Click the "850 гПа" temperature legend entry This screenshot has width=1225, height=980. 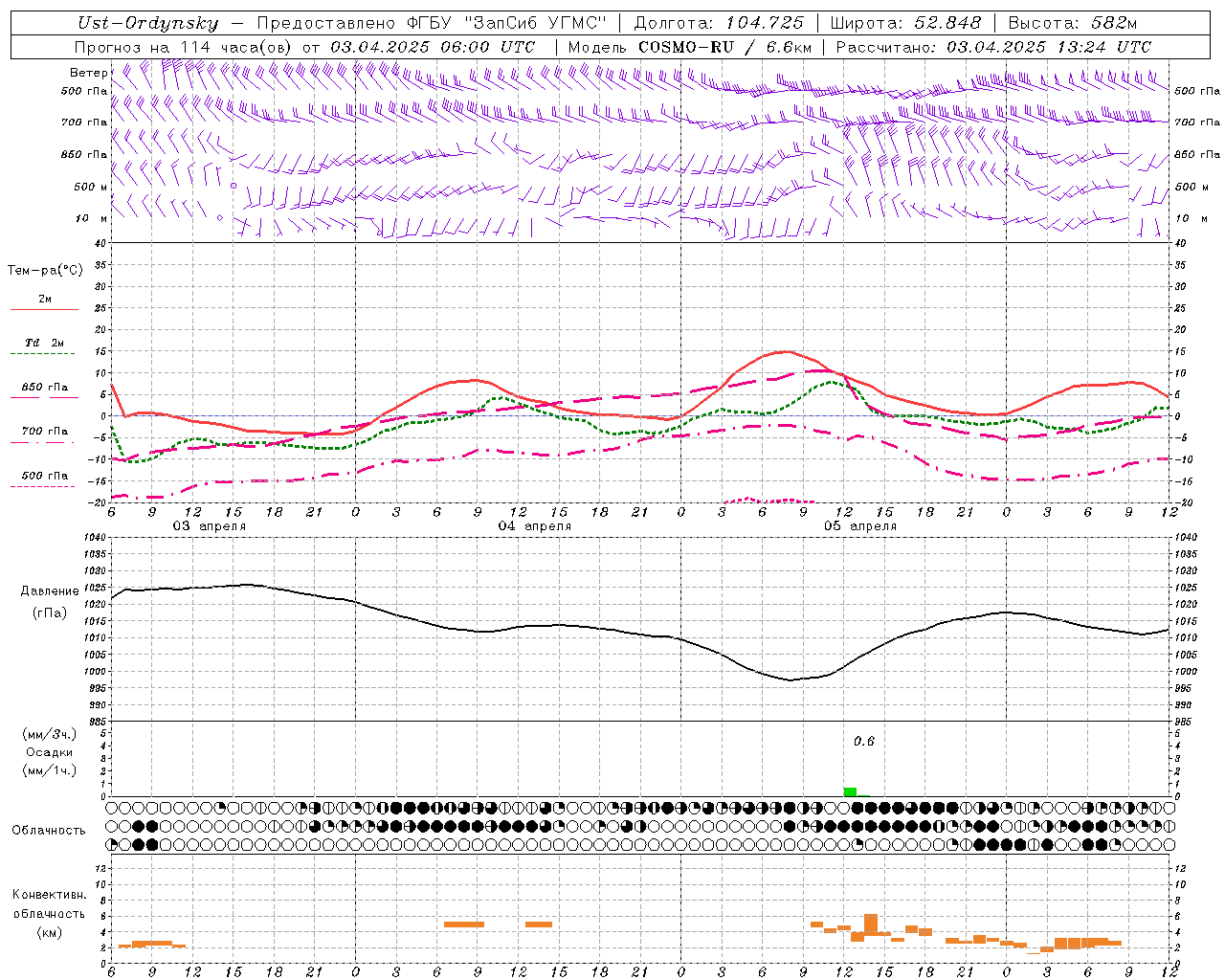tap(44, 388)
